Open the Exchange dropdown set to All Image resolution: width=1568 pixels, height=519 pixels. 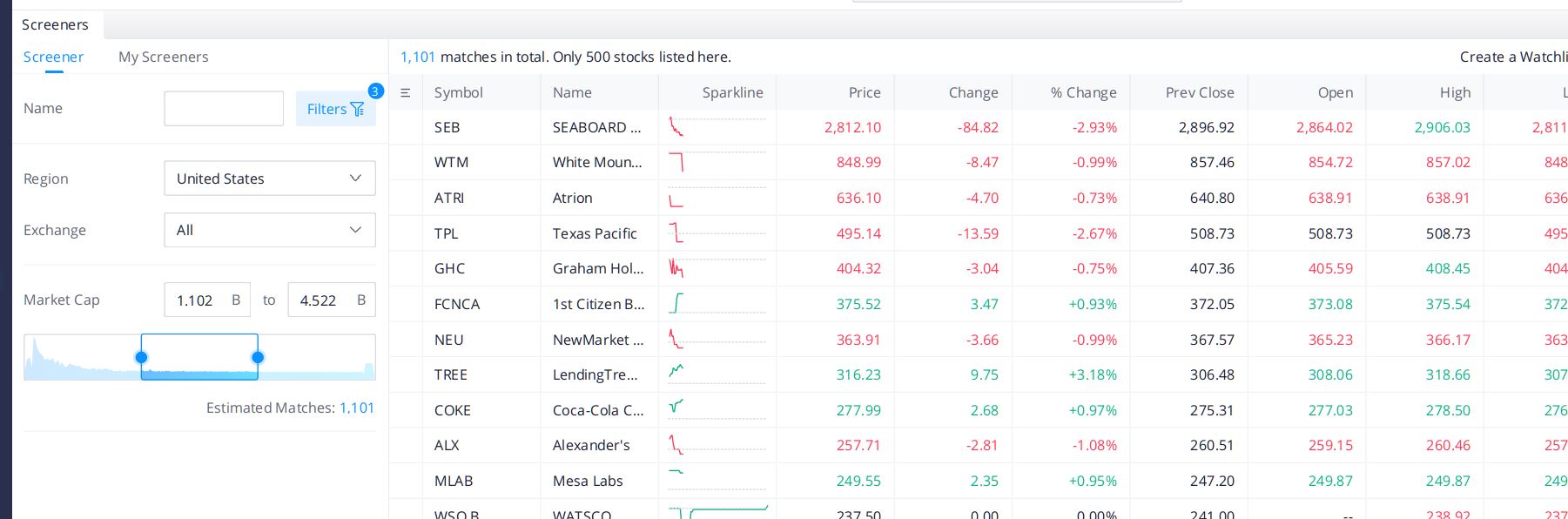(270, 230)
